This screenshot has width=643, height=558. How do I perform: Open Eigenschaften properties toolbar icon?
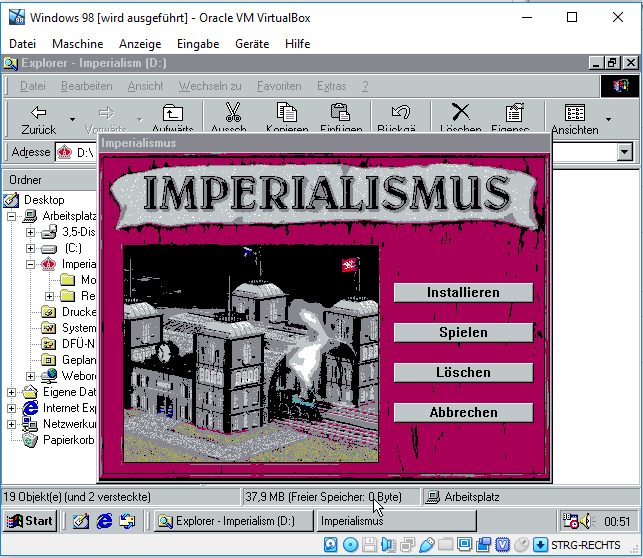[514, 113]
